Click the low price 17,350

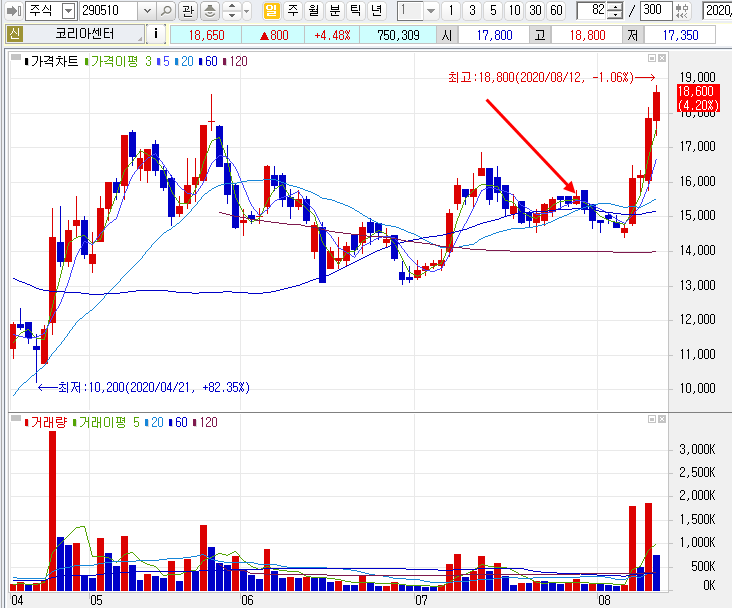(x=680, y=35)
